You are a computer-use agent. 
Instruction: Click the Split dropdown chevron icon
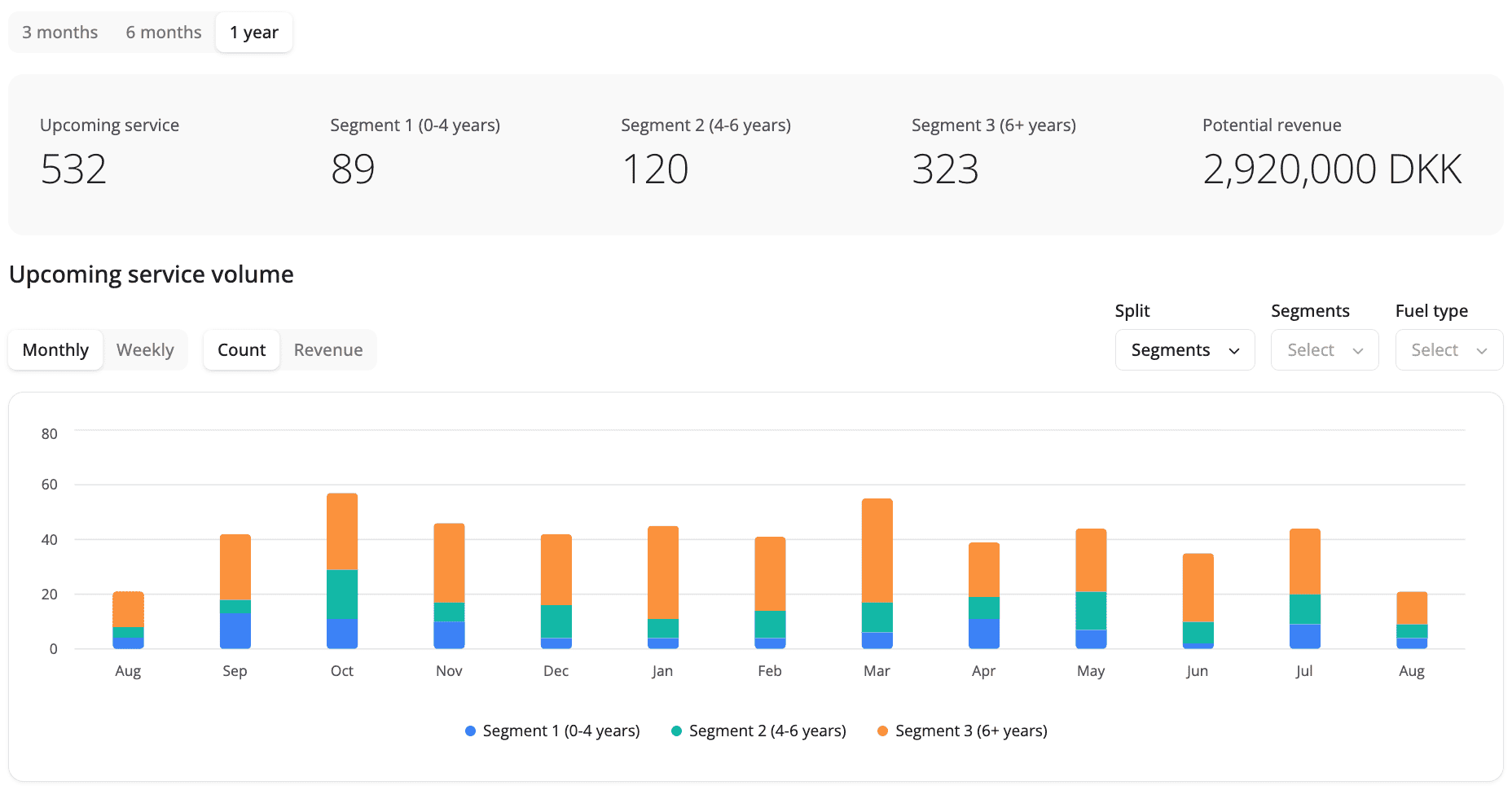[x=1234, y=351]
